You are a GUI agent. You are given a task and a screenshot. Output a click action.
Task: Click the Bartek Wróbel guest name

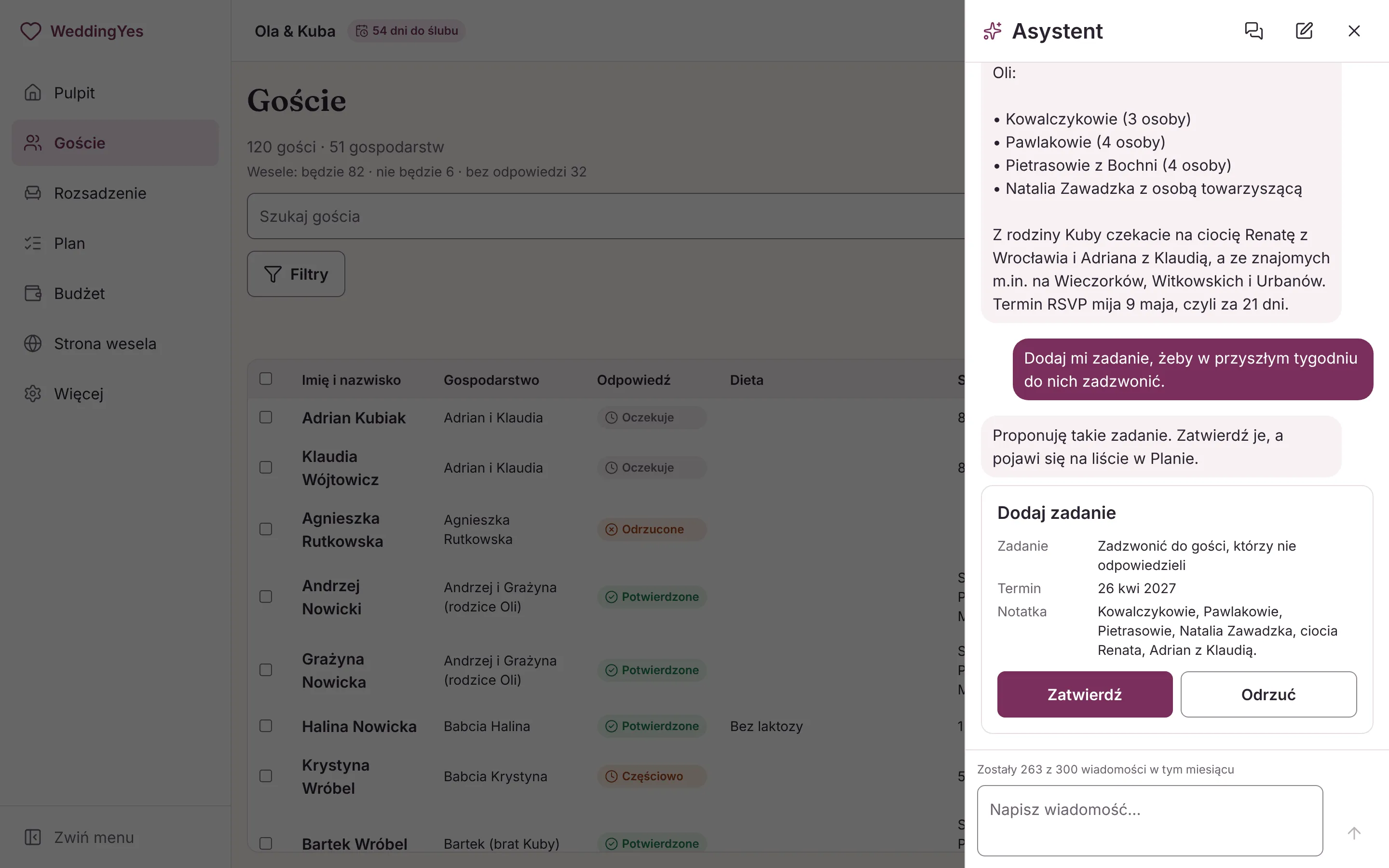click(x=354, y=844)
